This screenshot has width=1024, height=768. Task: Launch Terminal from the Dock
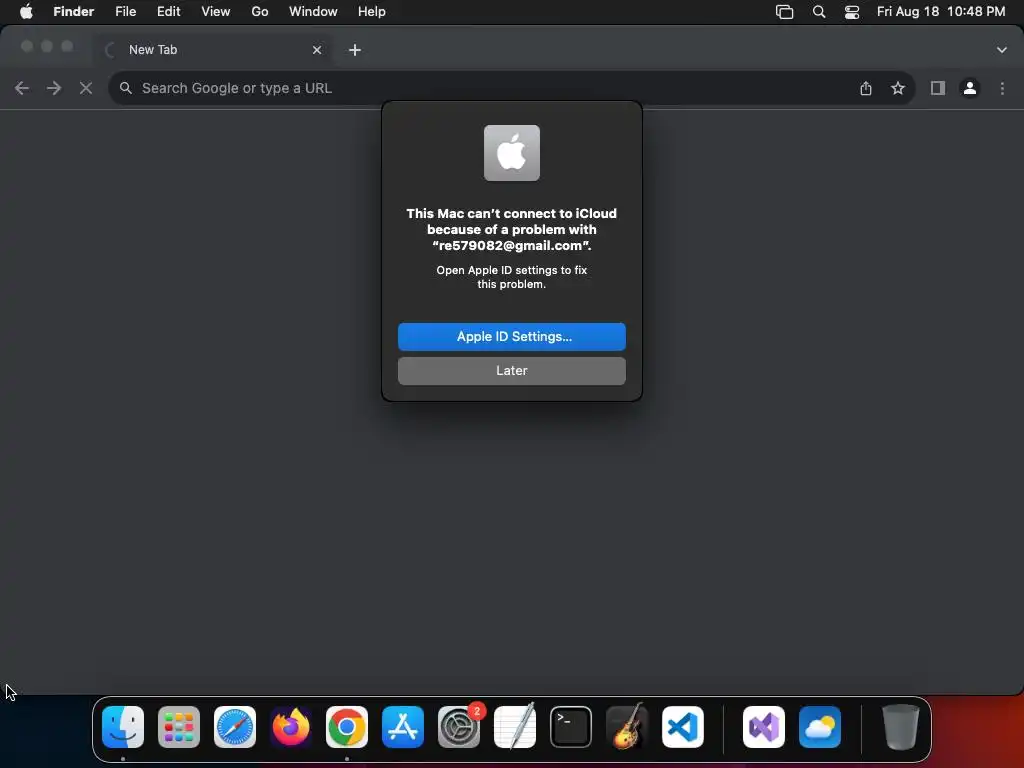point(571,727)
